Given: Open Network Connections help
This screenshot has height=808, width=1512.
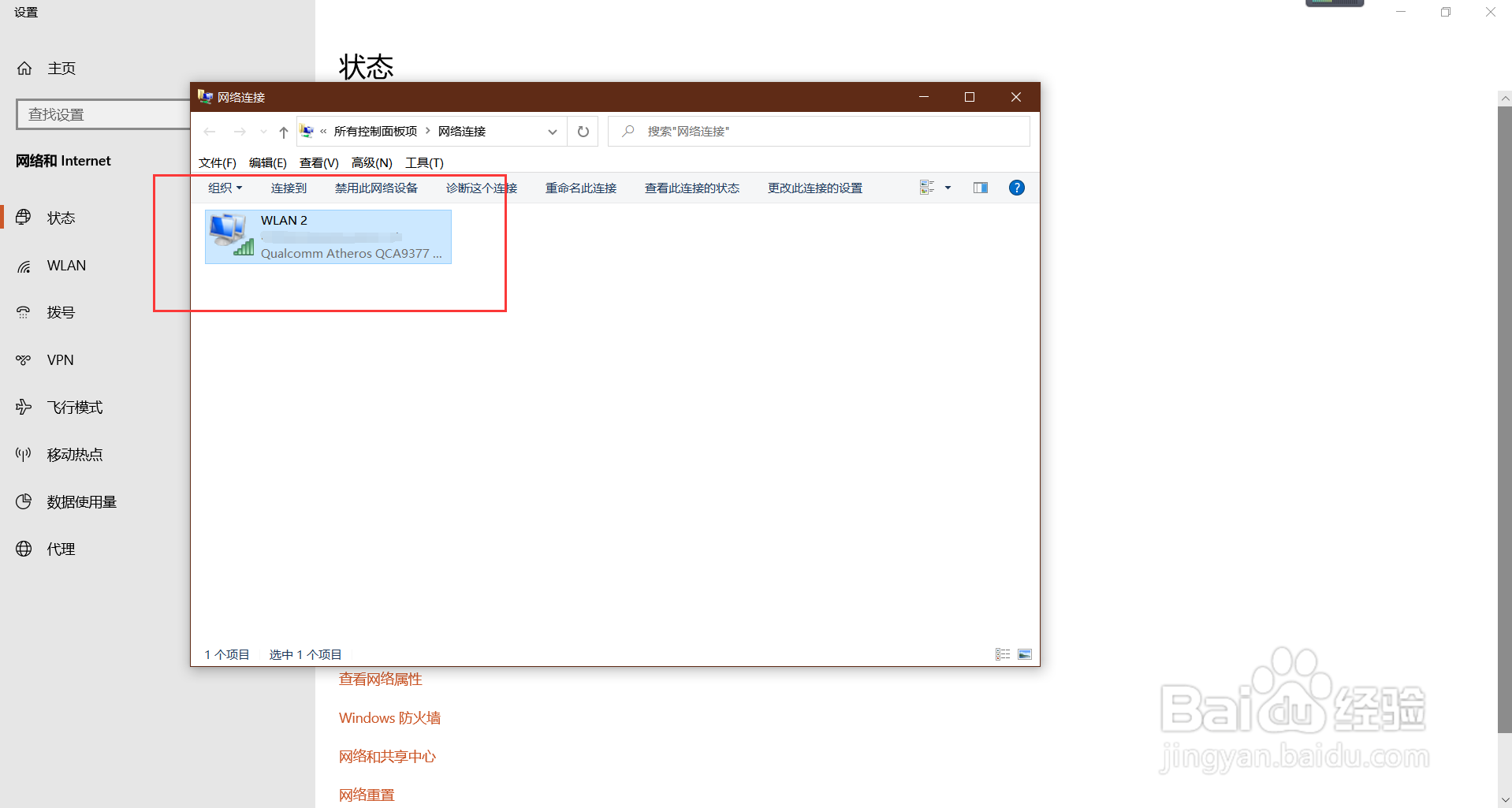Looking at the screenshot, I should [x=1017, y=188].
